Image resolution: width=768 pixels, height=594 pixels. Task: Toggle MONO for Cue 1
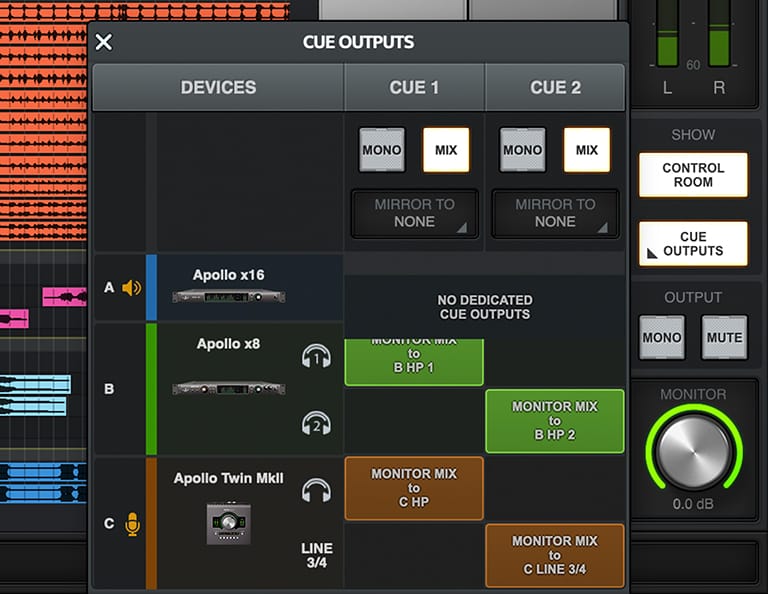pyautogui.click(x=382, y=150)
